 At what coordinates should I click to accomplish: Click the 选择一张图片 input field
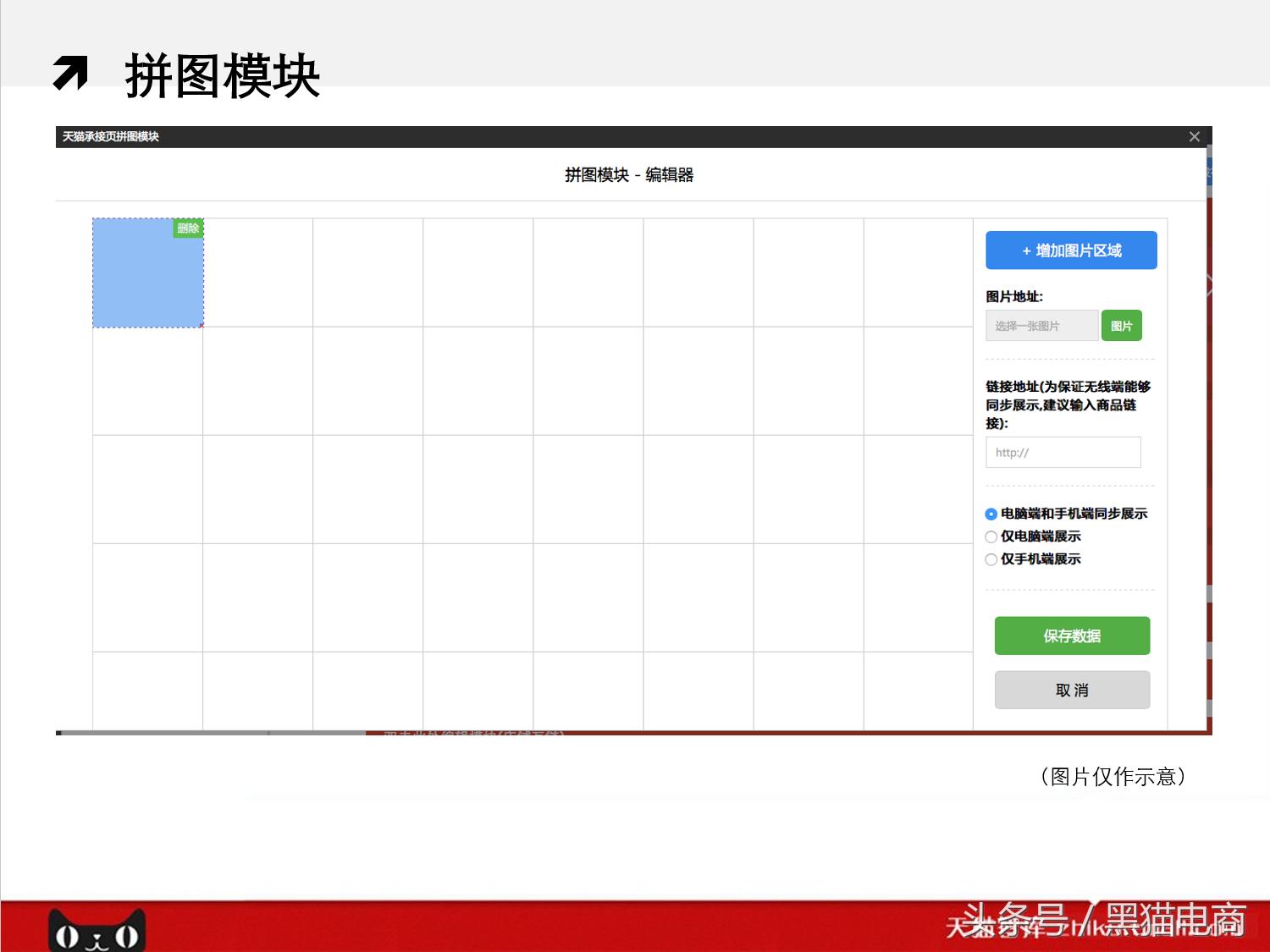[1041, 325]
